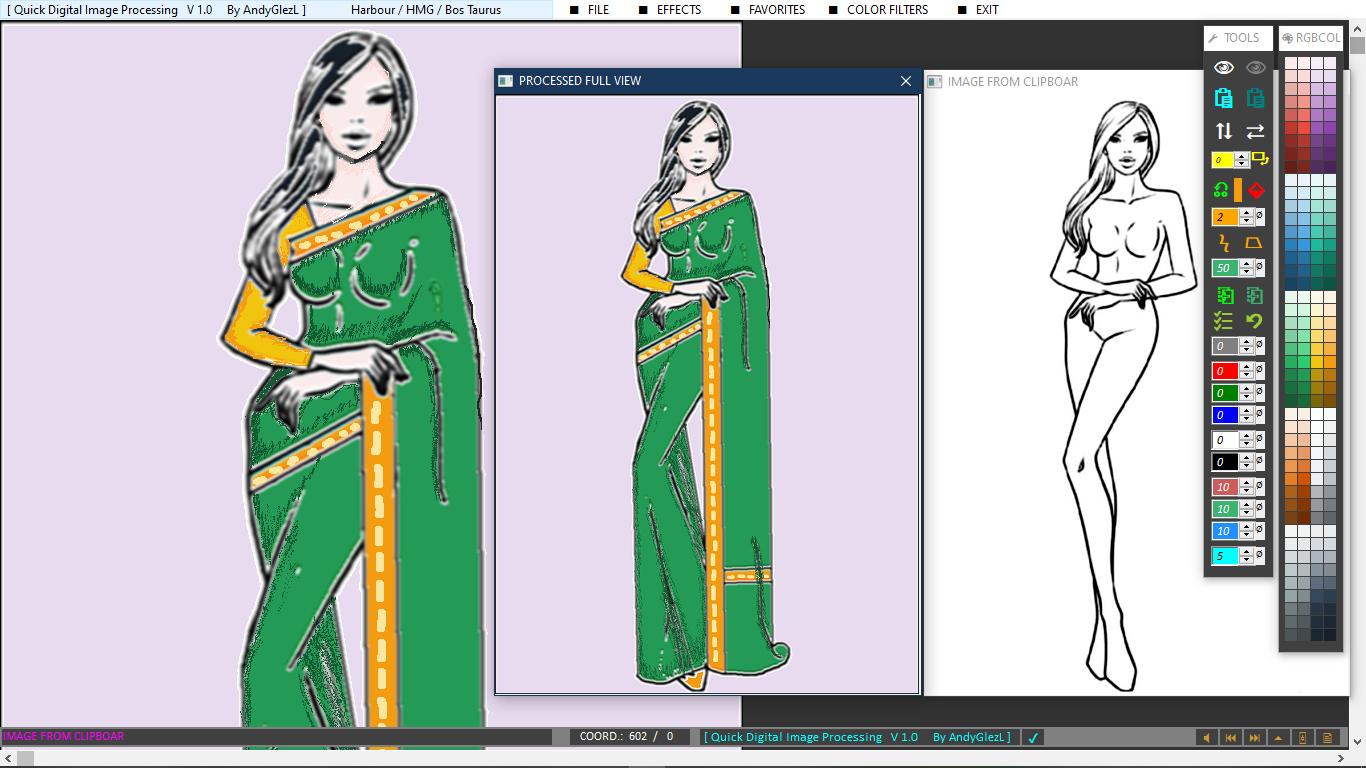Screen dimensions: 1366x768
Task: Click the horizontal left-right swap arrows icon
Action: 1255,131
